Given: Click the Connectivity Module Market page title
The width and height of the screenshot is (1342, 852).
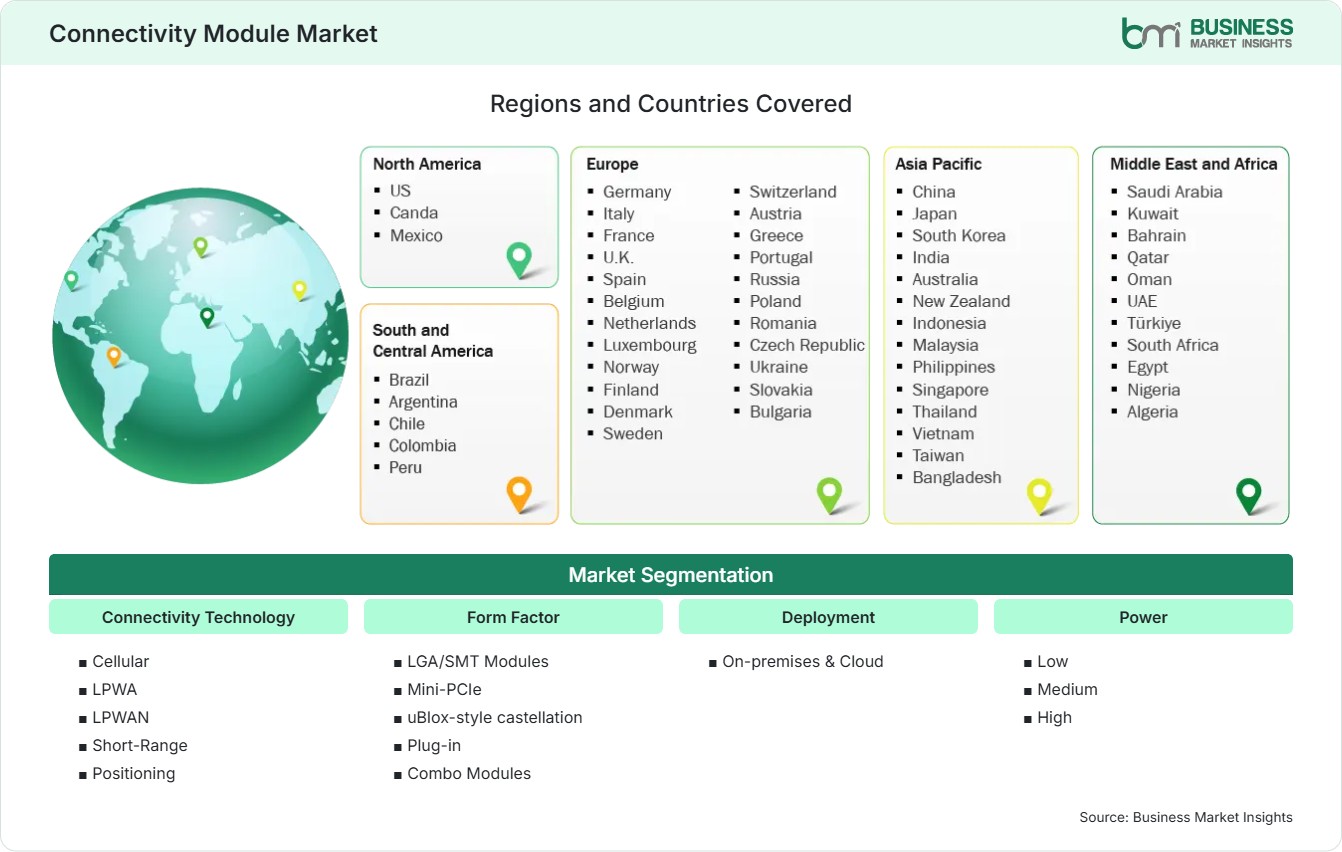Looking at the screenshot, I should 213,33.
